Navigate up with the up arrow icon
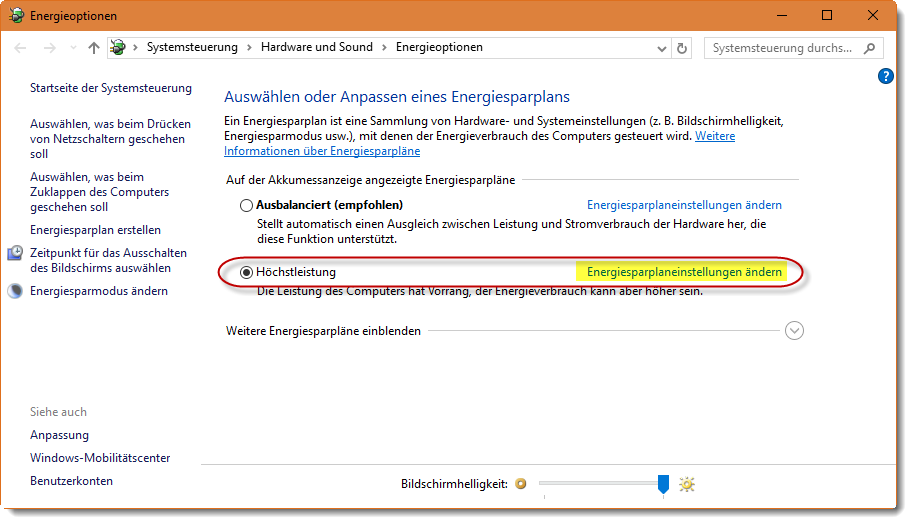Screen dimensions: 912x524 point(94,48)
